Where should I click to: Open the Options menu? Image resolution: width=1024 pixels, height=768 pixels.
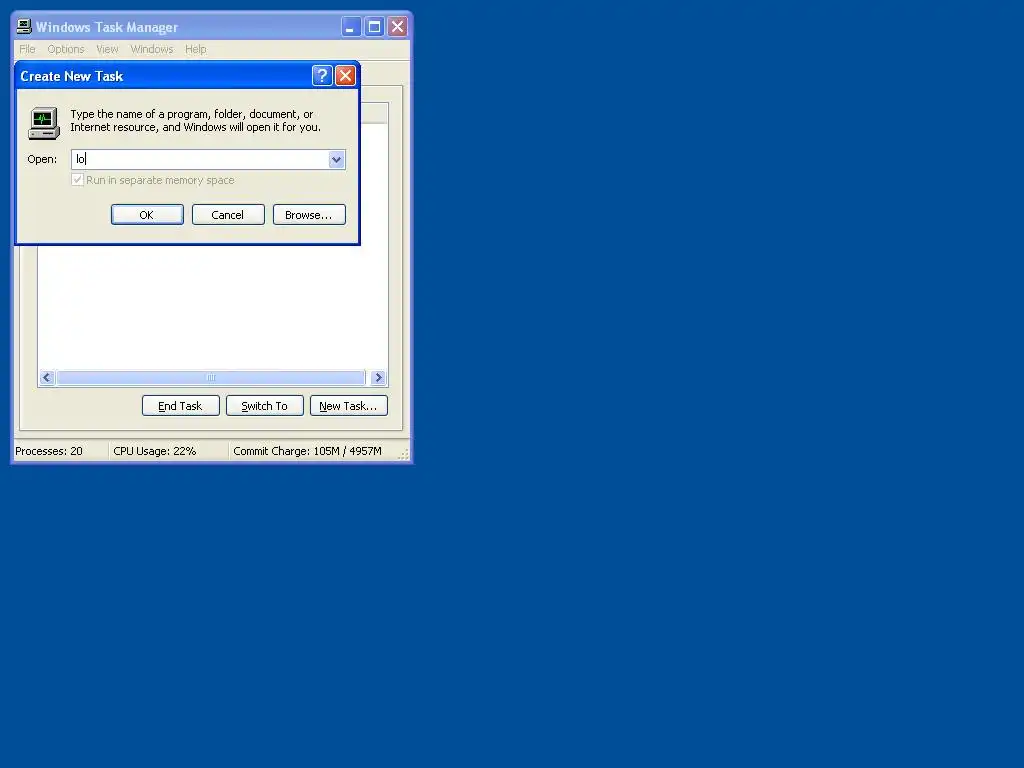[66, 49]
